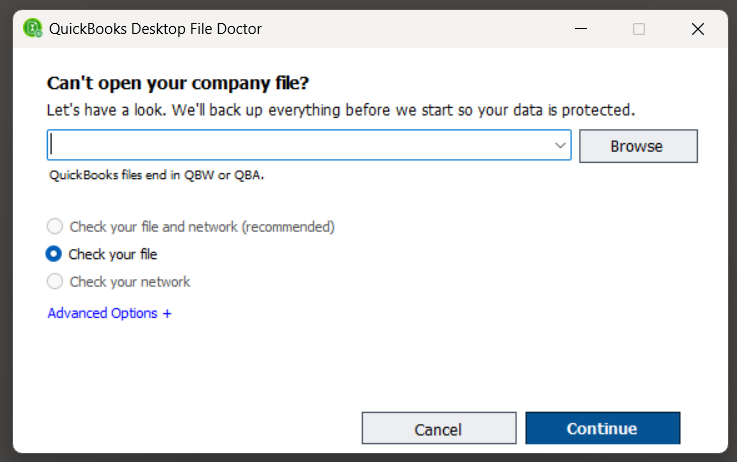
Task: Expand Advanced Options
Action: (110, 313)
